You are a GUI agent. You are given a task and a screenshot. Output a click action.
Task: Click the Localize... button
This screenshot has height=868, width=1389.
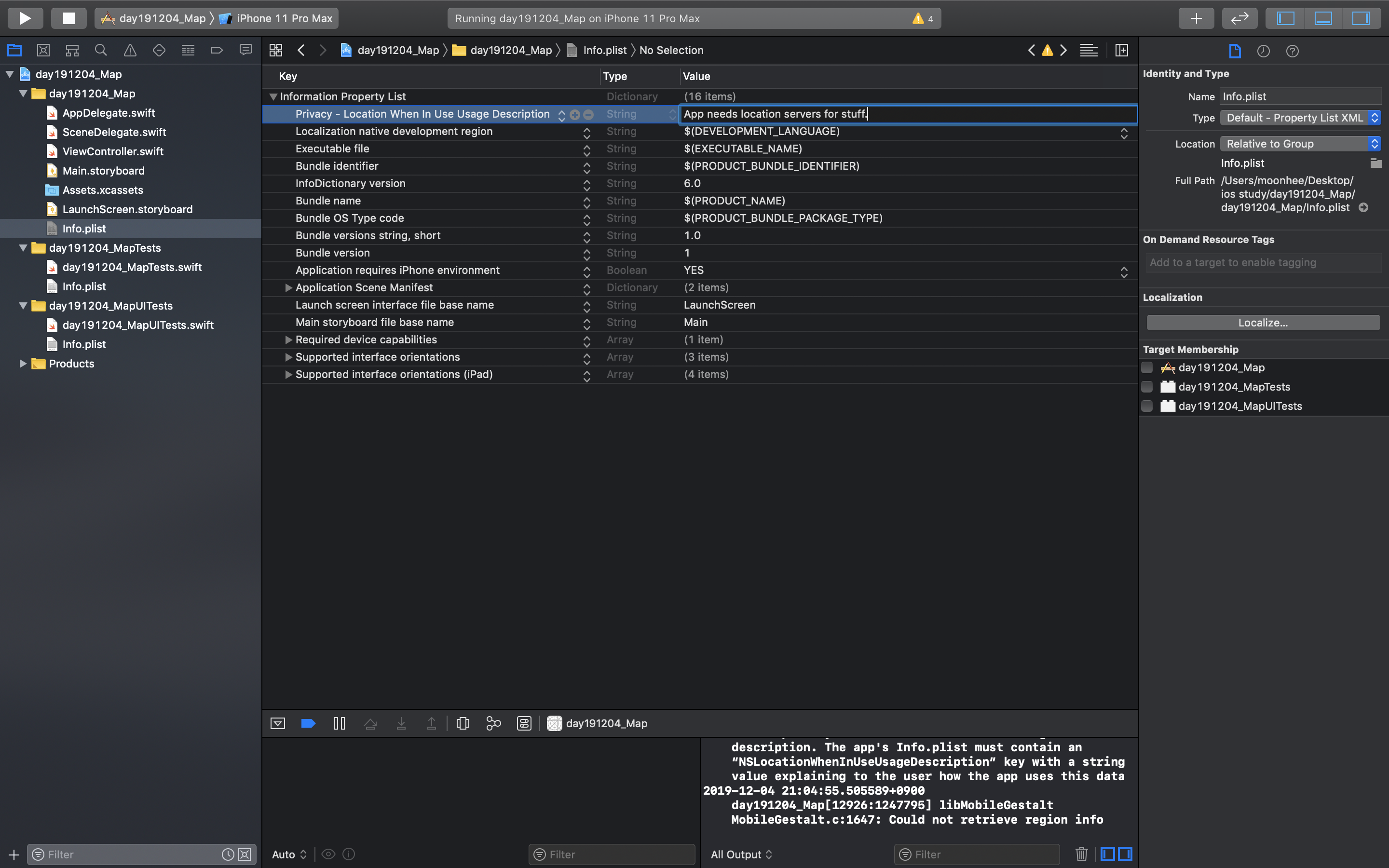[1263, 323]
